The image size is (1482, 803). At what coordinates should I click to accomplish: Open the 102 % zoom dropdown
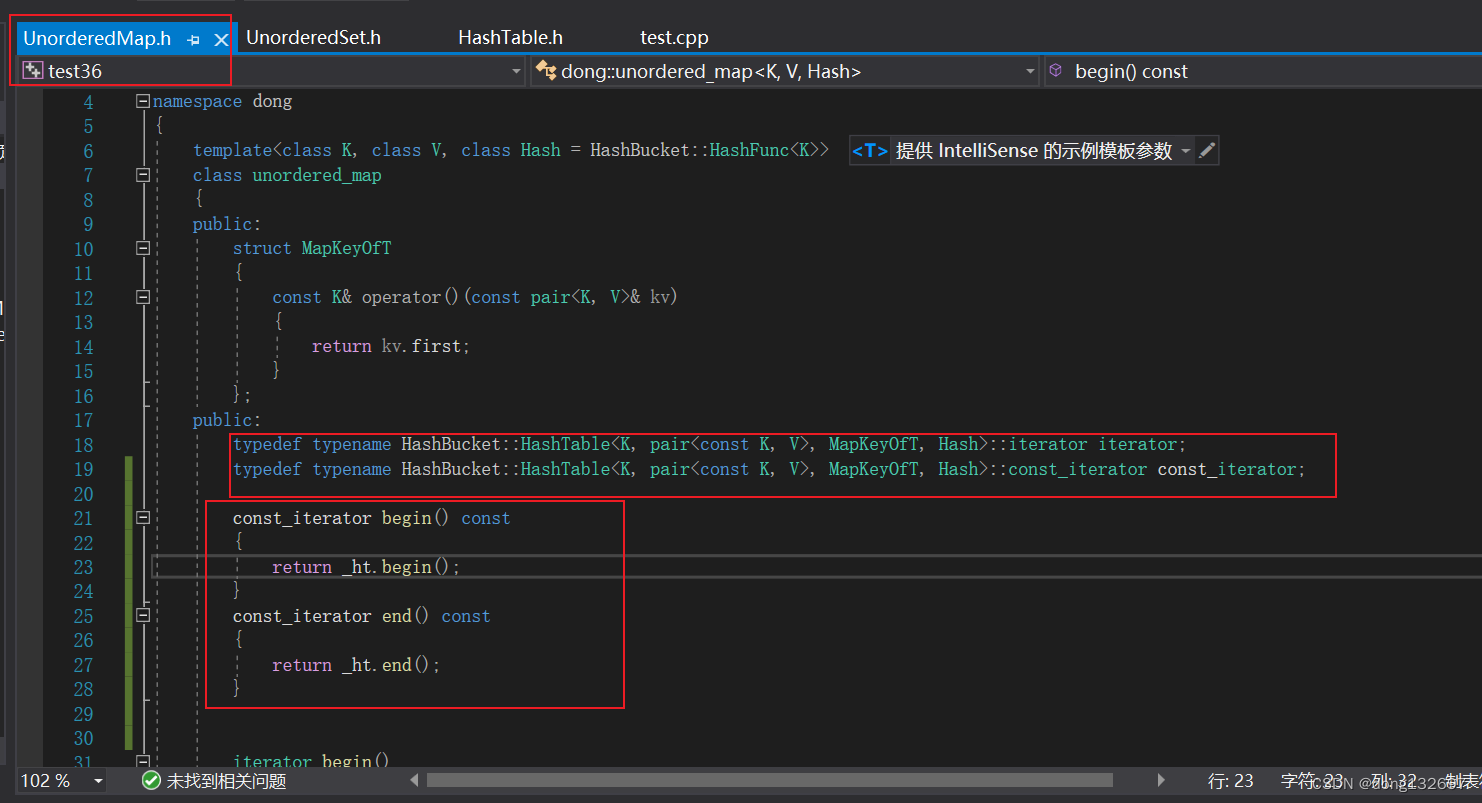(x=98, y=781)
